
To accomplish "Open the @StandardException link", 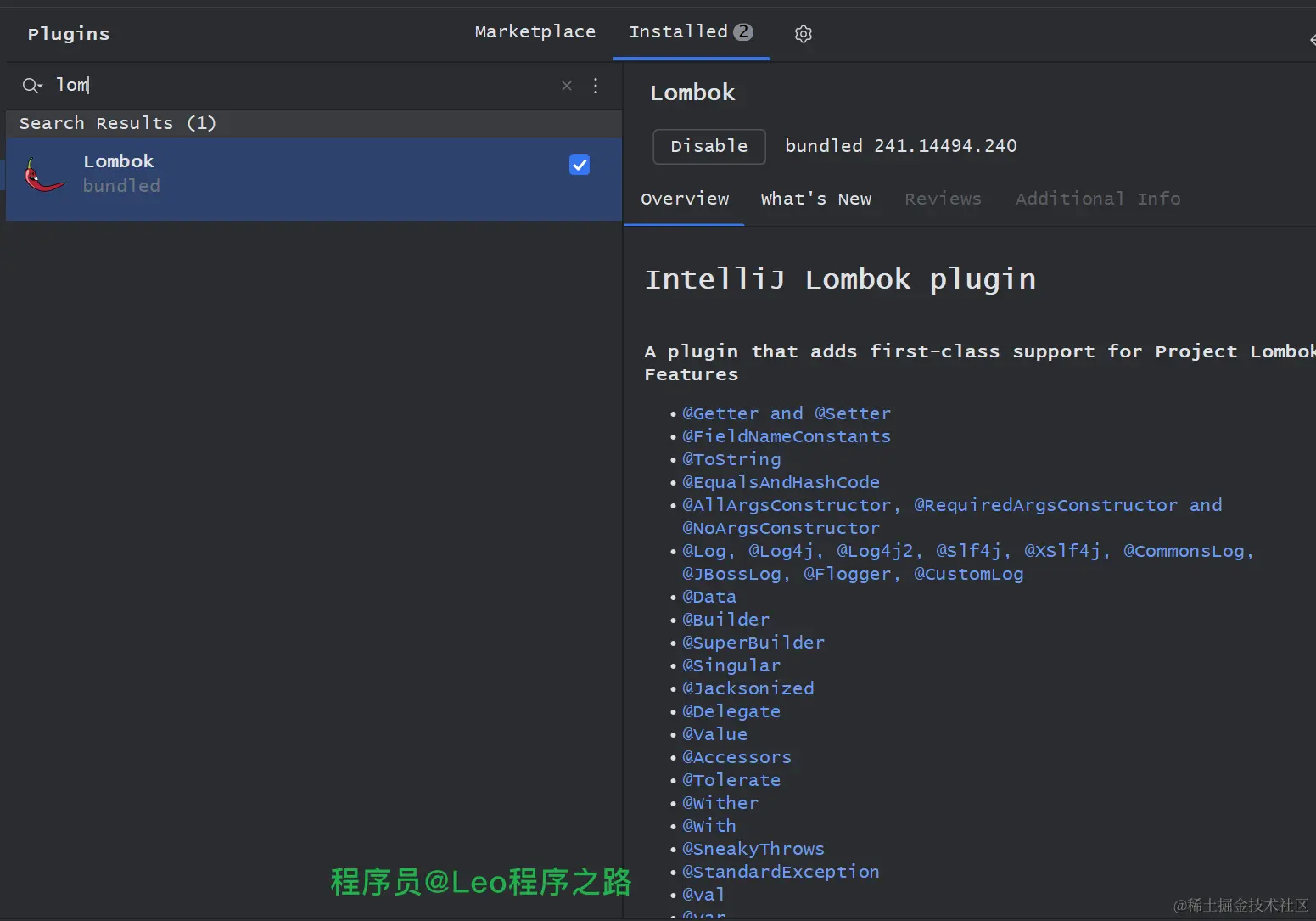I will pyautogui.click(x=781, y=872).
